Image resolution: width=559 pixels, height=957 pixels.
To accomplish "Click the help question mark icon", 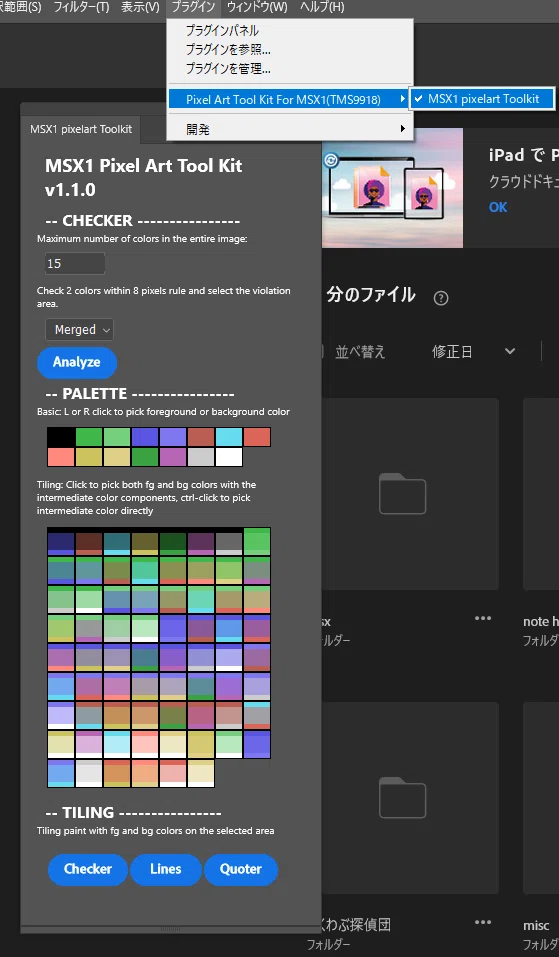I will (x=441, y=298).
